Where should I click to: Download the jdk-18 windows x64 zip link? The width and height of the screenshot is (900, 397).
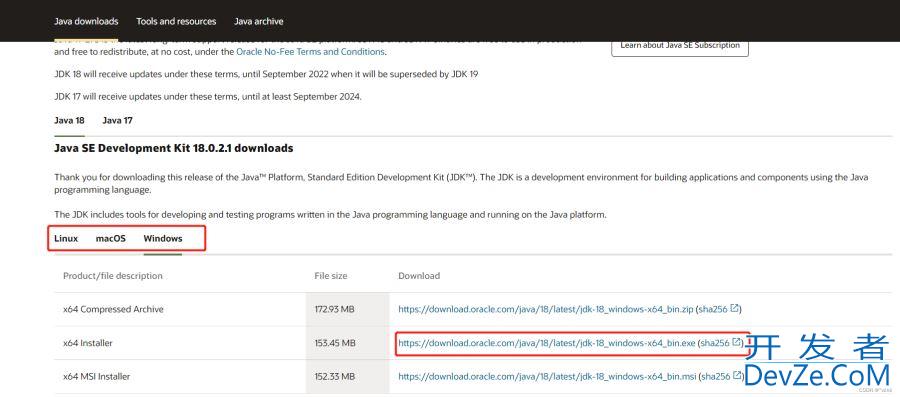546,309
